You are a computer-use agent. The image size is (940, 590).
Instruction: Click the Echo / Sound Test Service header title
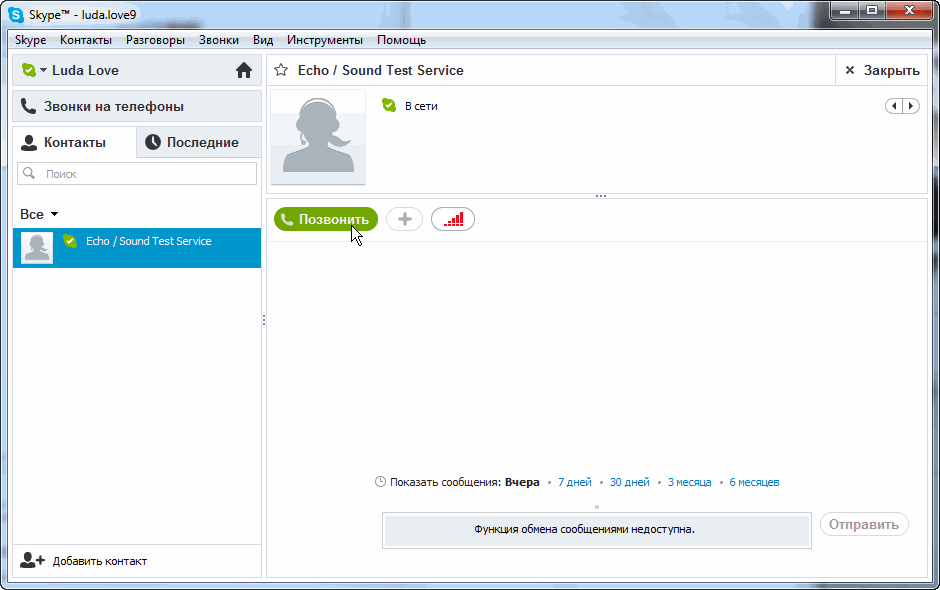(x=381, y=70)
